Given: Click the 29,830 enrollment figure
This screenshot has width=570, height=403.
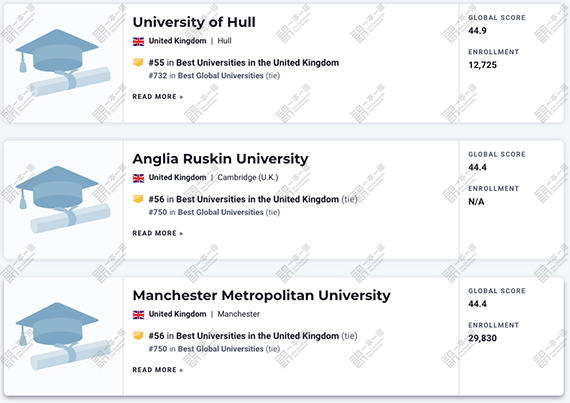Looking at the screenshot, I should click(x=482, y=338).
